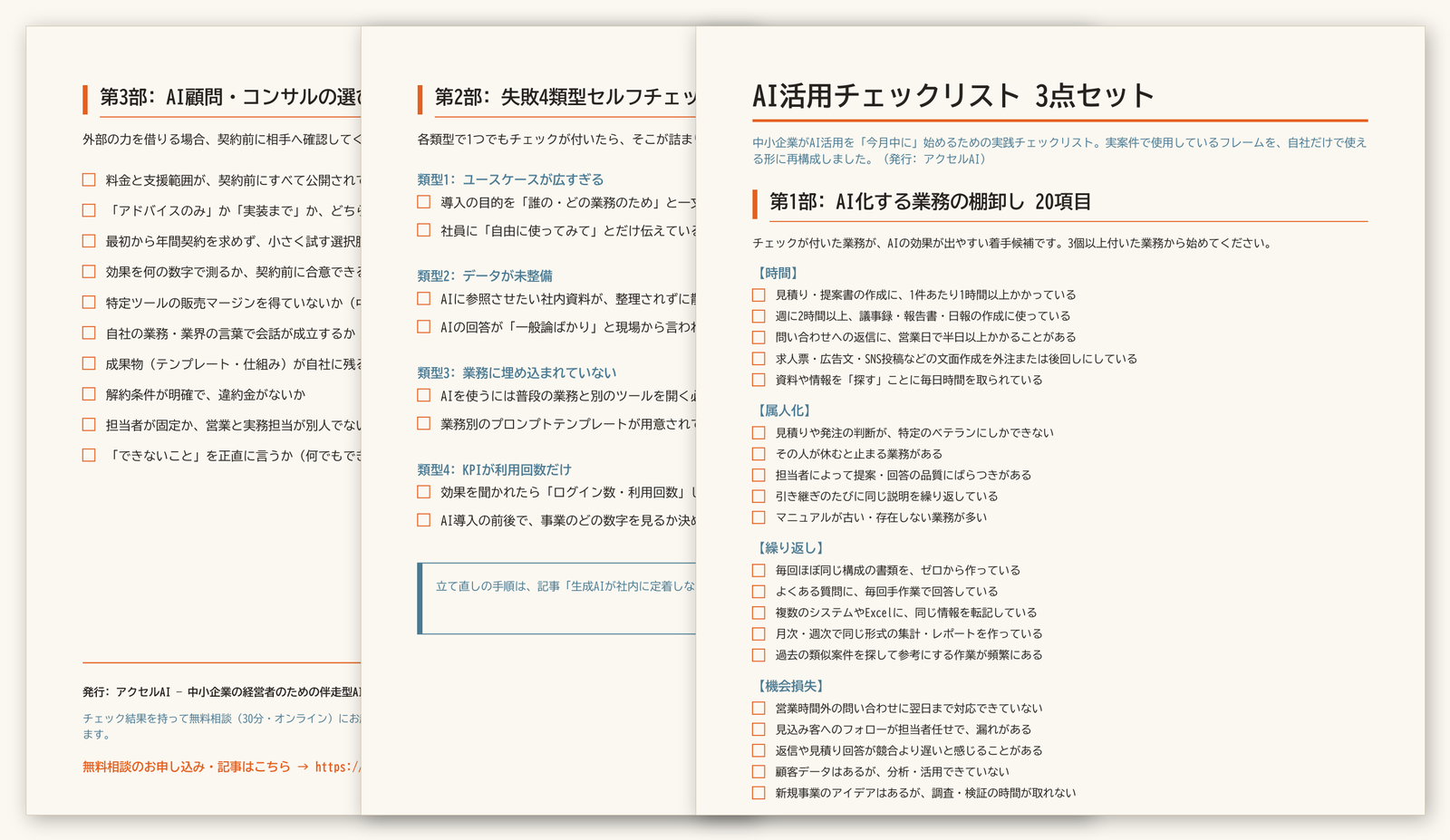Tick 解約条件が明確で違約金がないか checkbox
The width and height of the screenshot is (1450, 840).
(89, 394)
